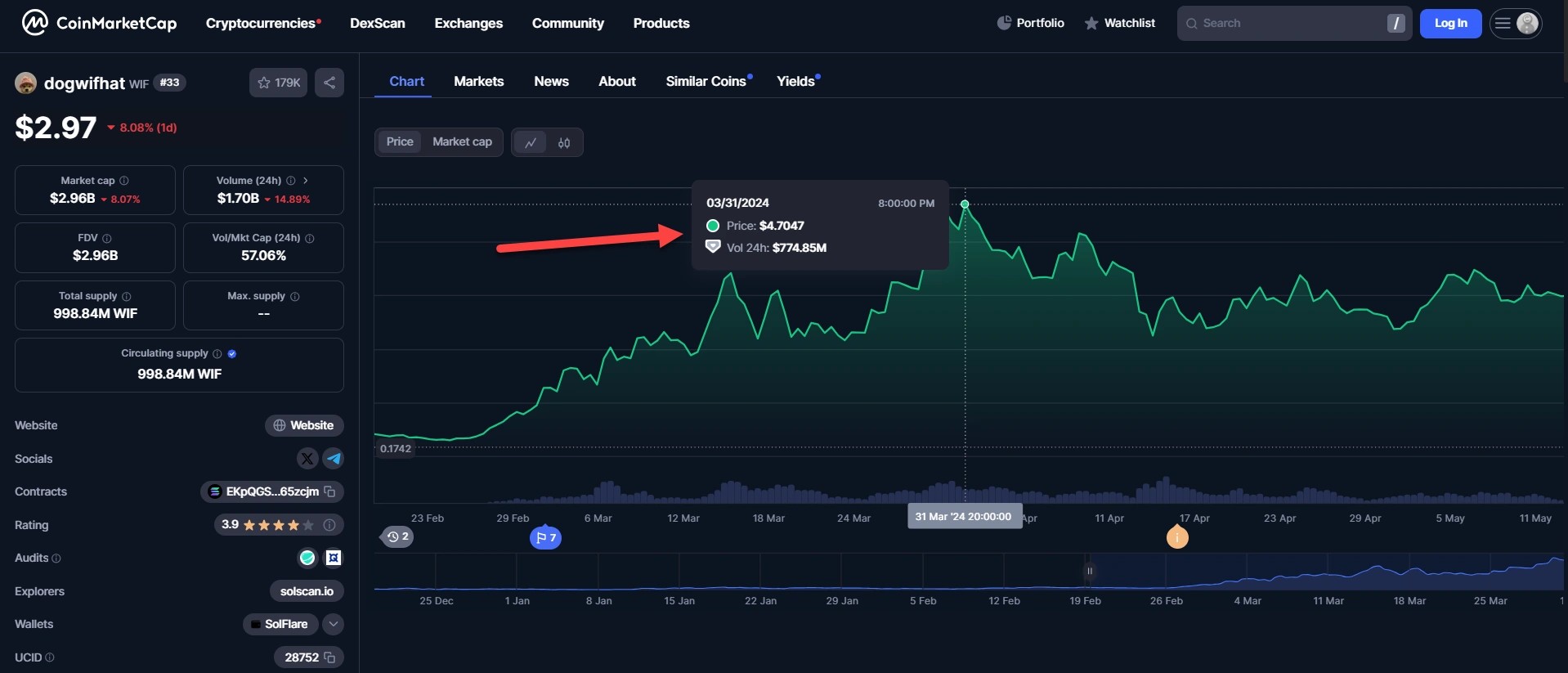Switch chart to candlestick view
The width and height of the screenshot is (1568, 673).
pyautogui.click(x=564, y=142)
